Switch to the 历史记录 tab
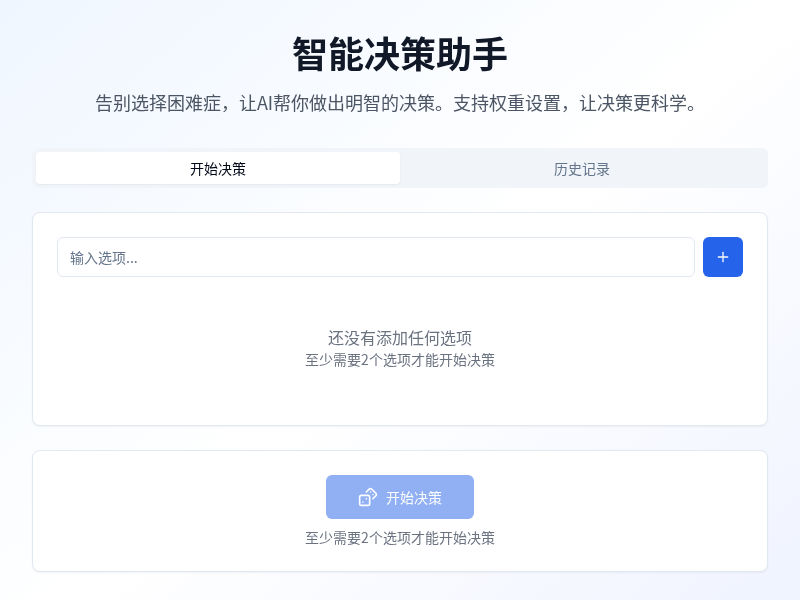 click(582, 169)
